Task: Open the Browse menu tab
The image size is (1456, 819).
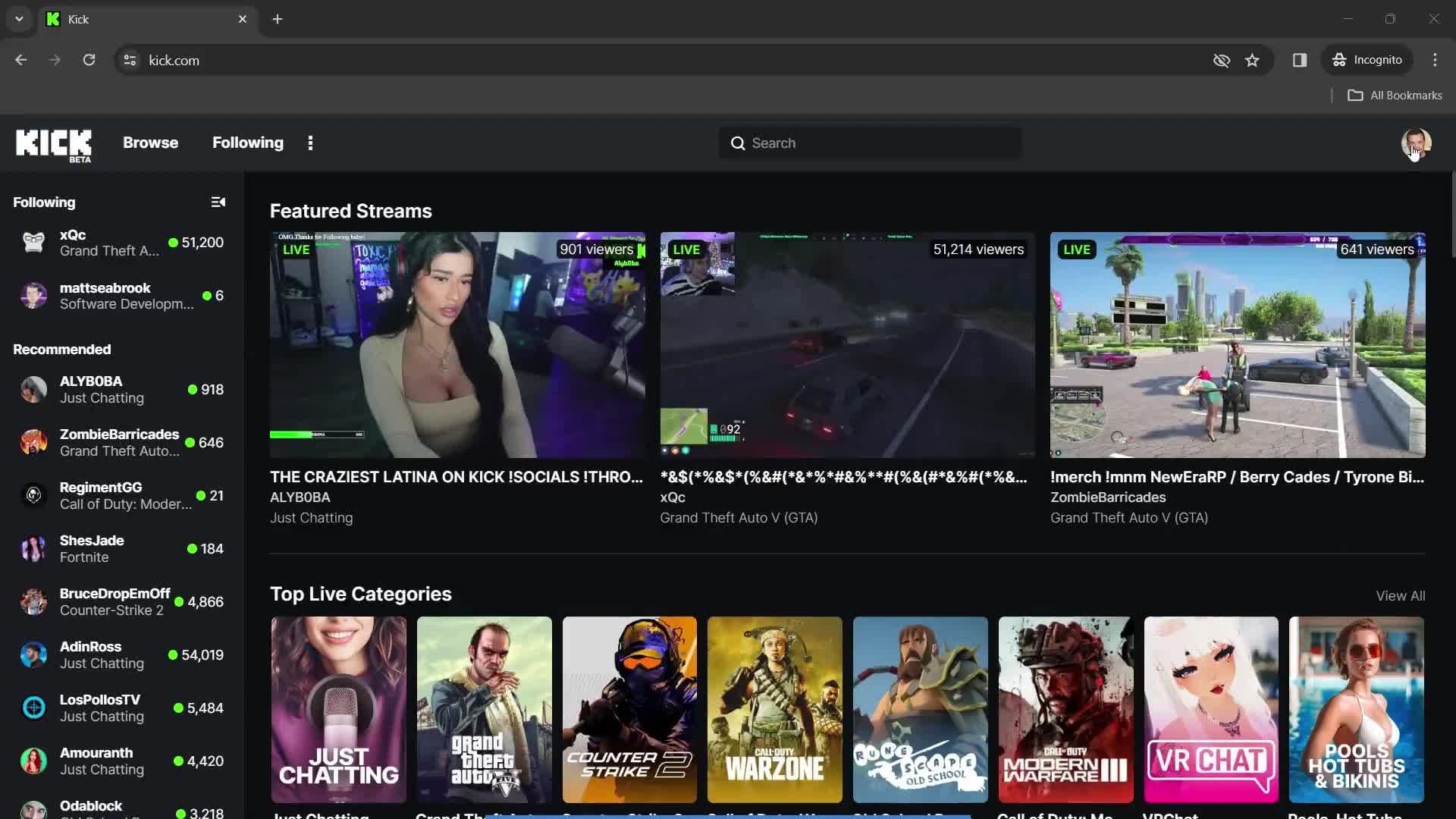Action: [150, 142]
